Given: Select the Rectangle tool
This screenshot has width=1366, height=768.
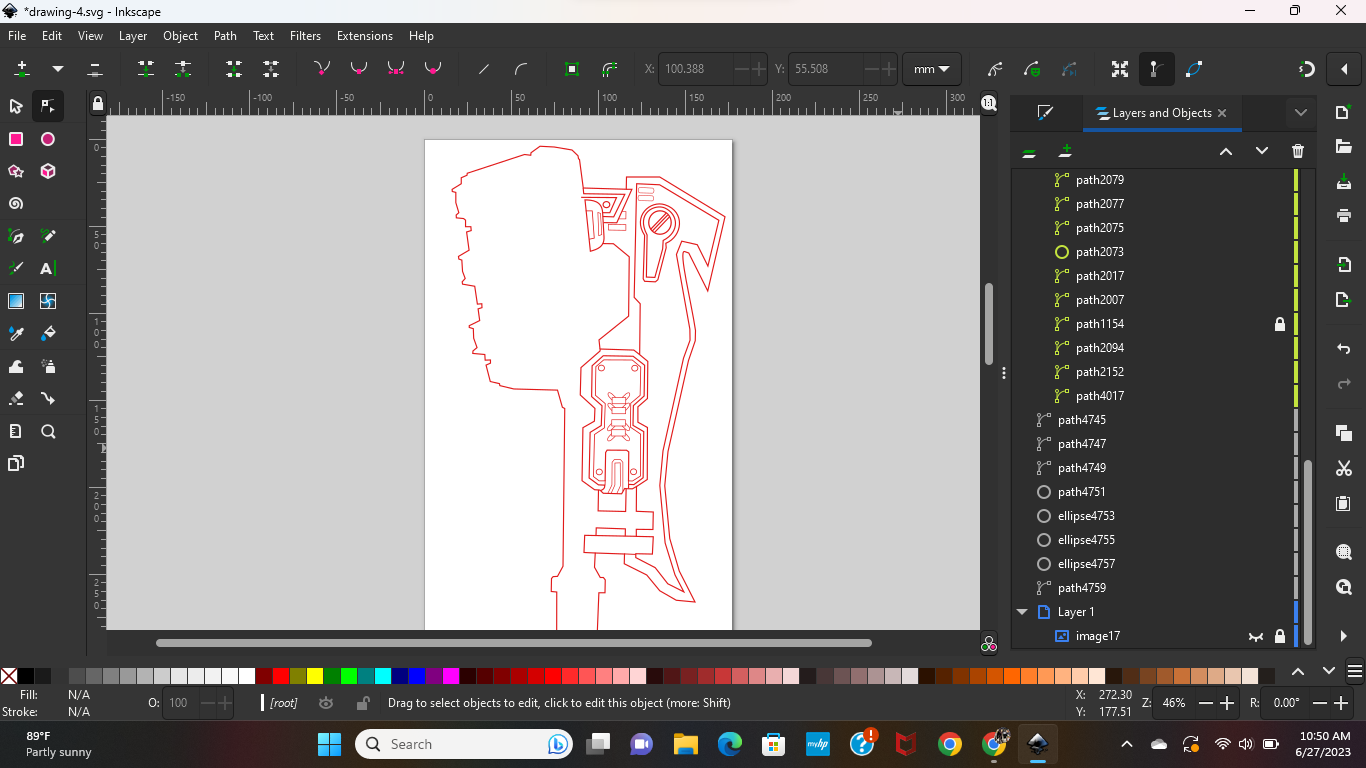Looking at the screenshot, I should tap(16, 139).
